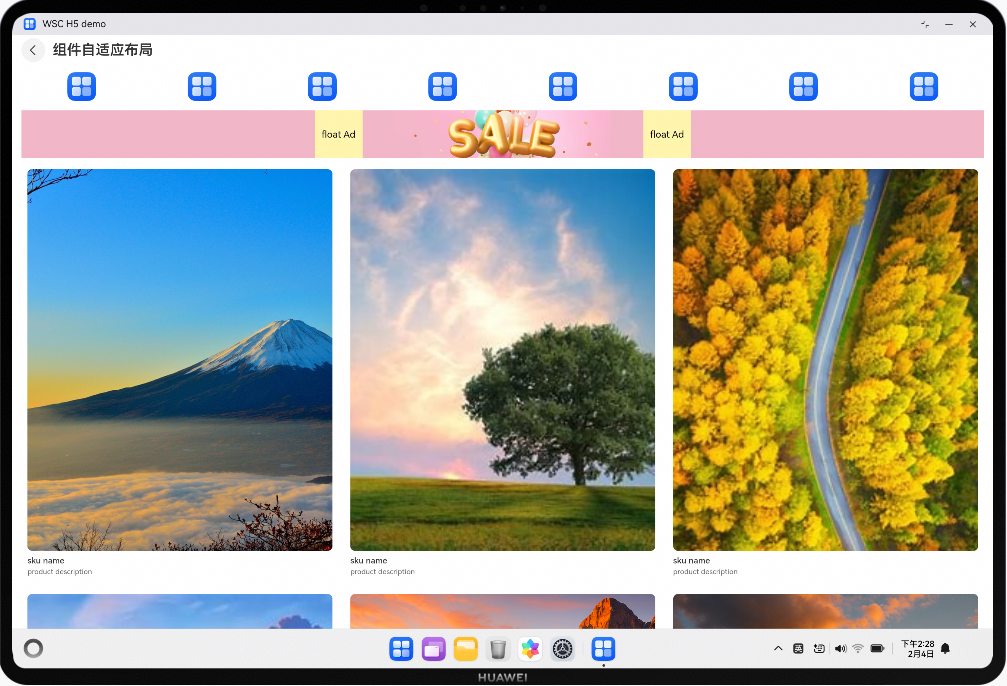Image resolution: width=1007 pixels, height=686 pixels.
Task: Open the Trash bin from the dock
Action: tap(498, 649)
